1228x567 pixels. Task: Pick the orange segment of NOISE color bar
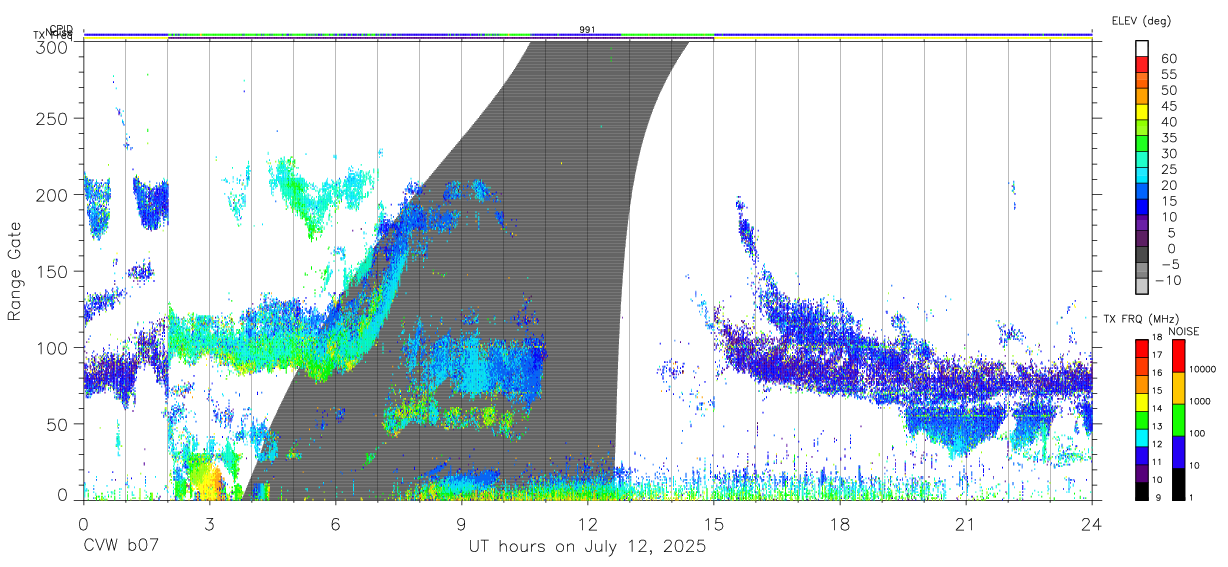[x=1178, y=388]
